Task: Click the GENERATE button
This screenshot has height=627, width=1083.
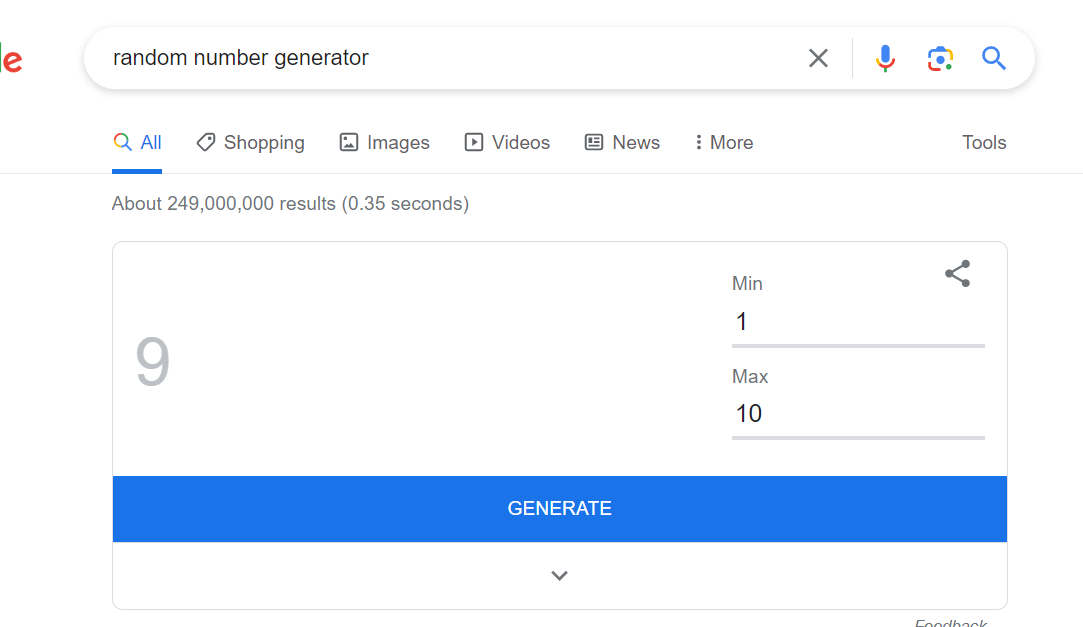Action: pos(559,508)
